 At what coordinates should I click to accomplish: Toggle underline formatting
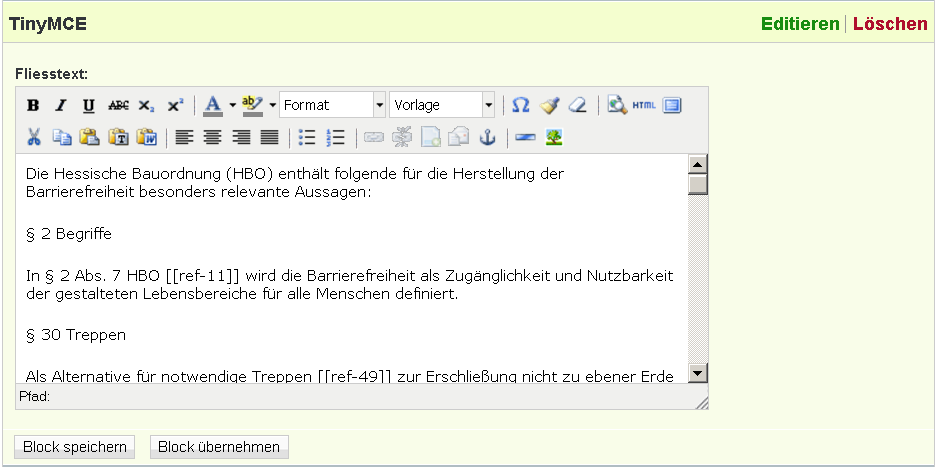[x=89, y=106]
